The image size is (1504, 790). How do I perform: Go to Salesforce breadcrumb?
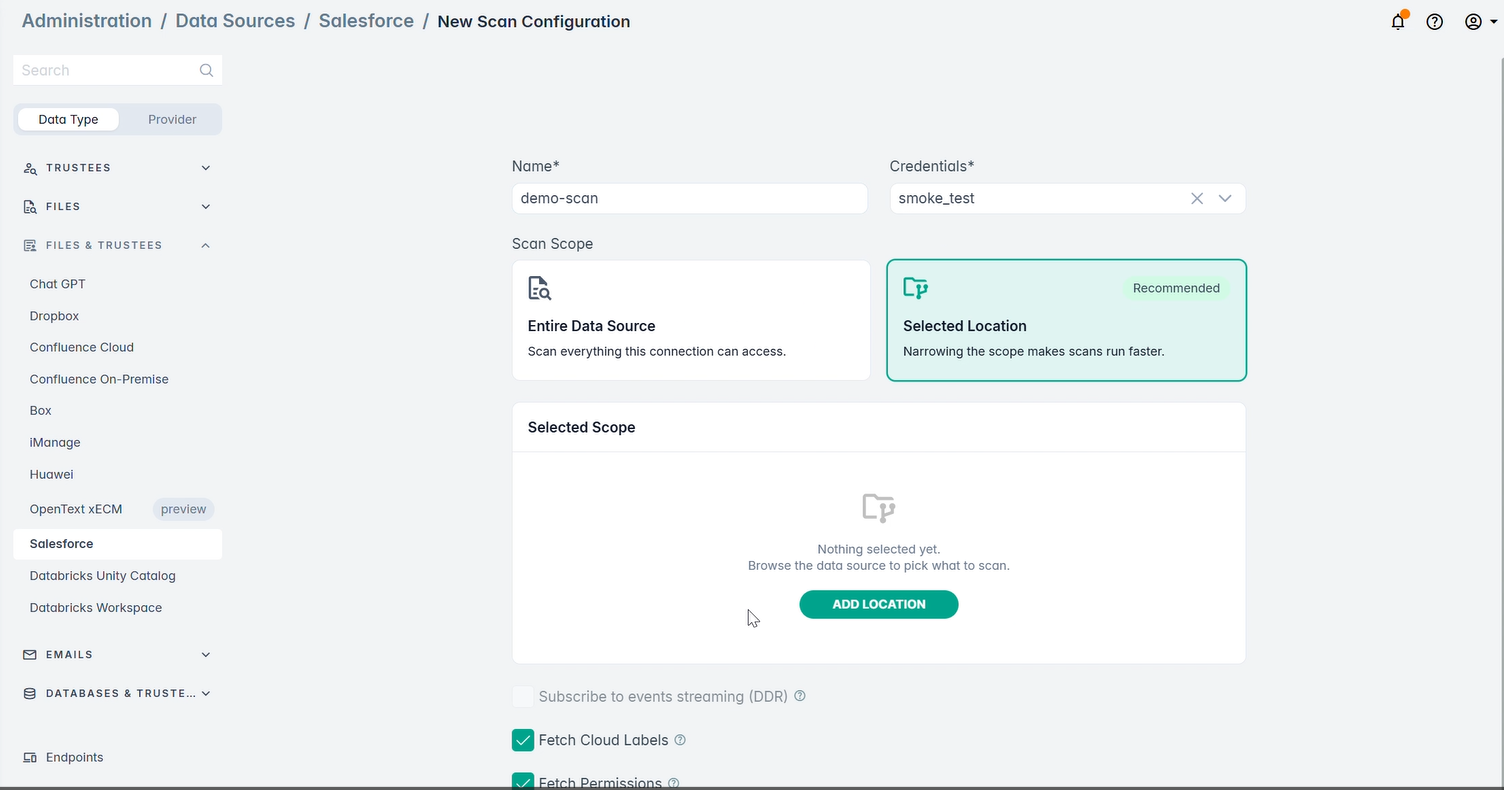coord(366,21)
